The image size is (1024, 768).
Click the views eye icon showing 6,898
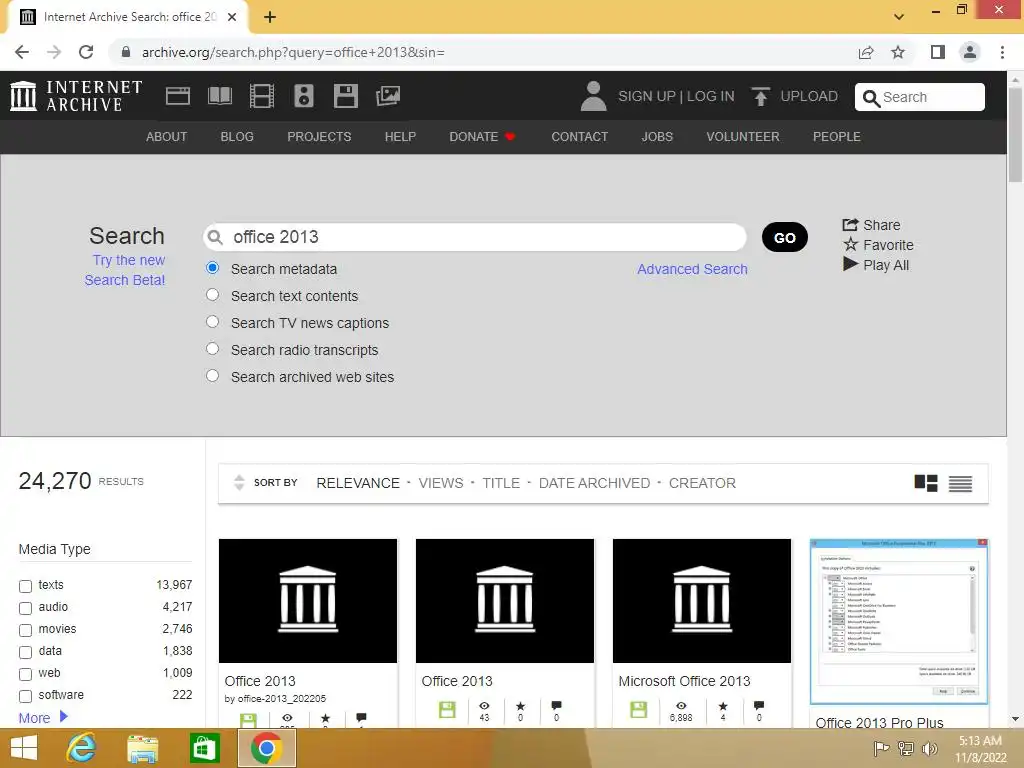tap(681, 706)
